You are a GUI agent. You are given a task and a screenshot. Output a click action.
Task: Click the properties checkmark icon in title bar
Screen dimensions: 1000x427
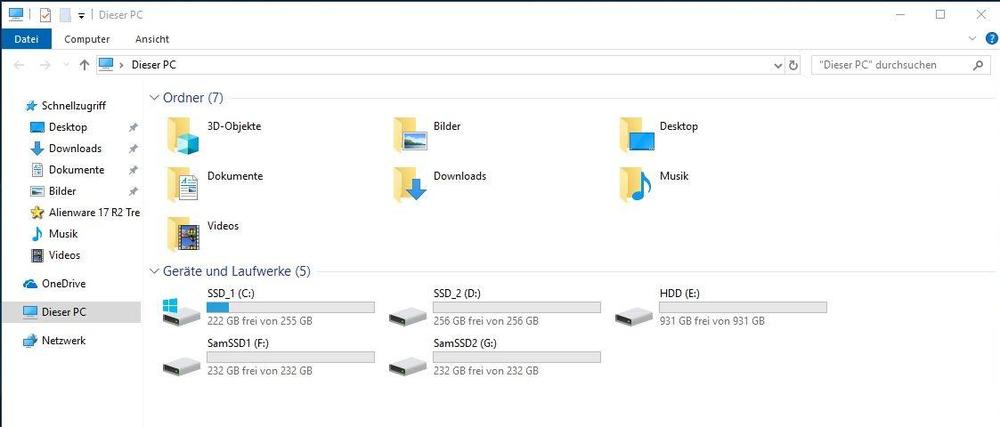(45, 15)
